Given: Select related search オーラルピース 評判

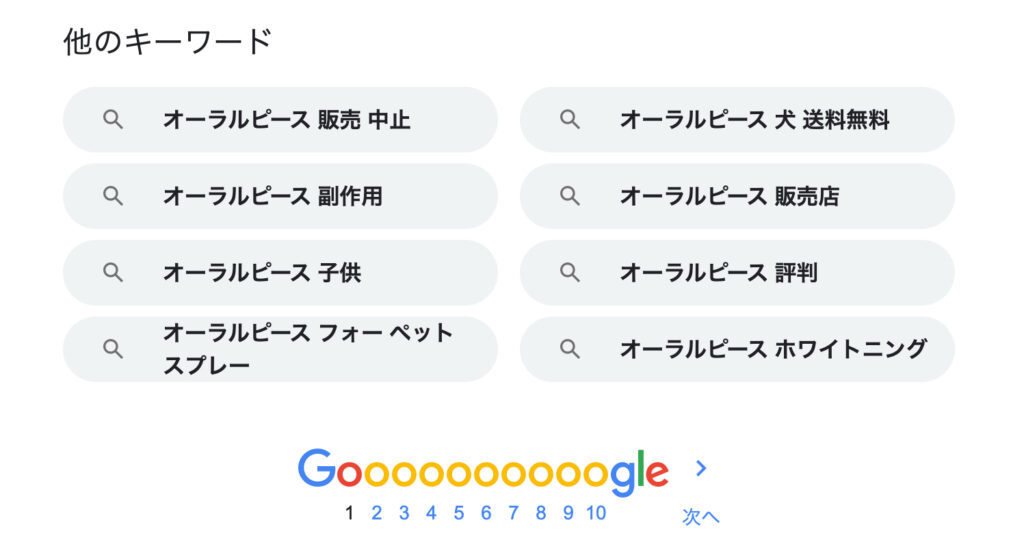Looking at the screenshot, I should pyautogui.click(x=737, y=272).
